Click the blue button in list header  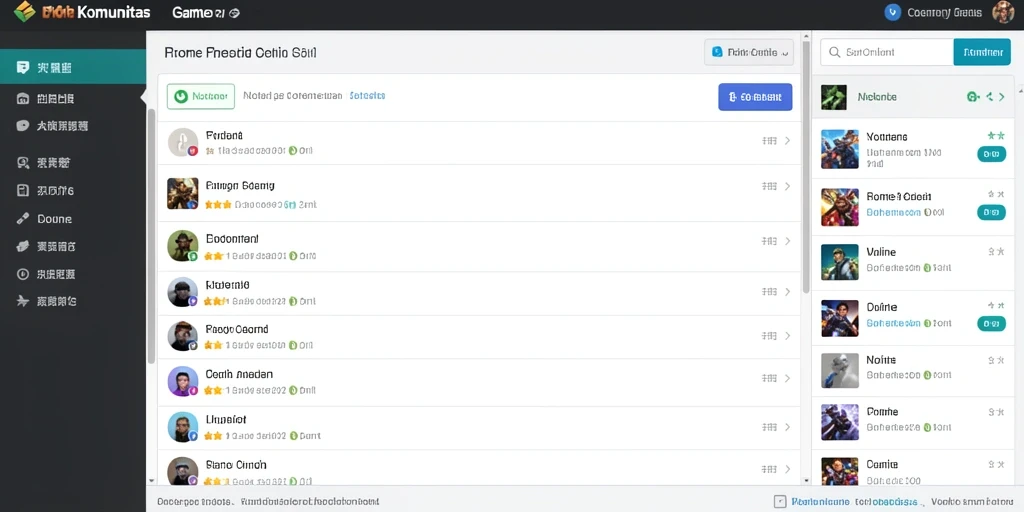(755, 97)
